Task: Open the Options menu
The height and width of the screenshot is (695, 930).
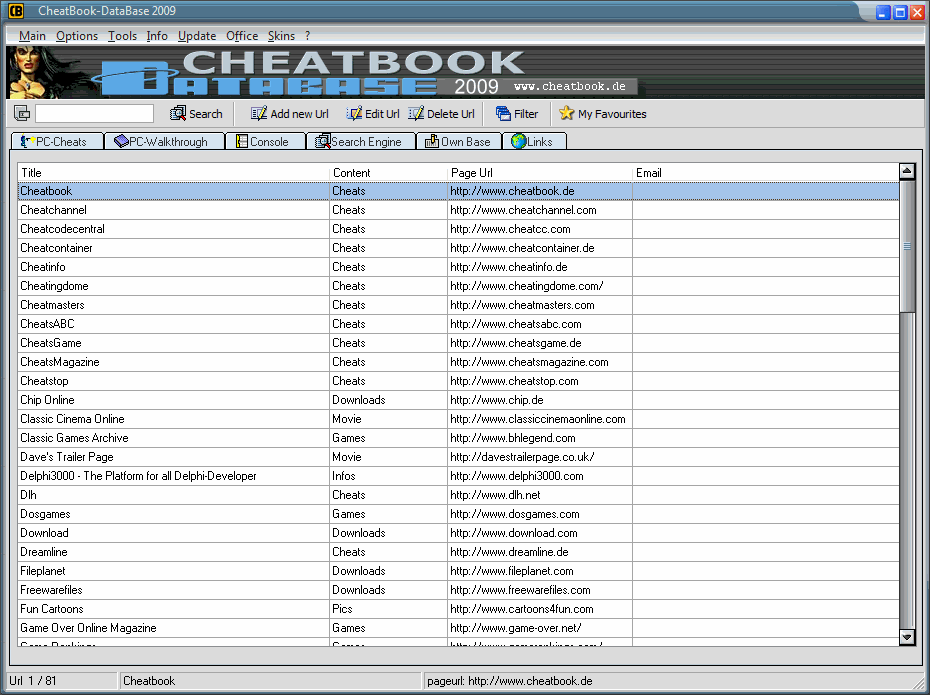Action: (77, 35)
